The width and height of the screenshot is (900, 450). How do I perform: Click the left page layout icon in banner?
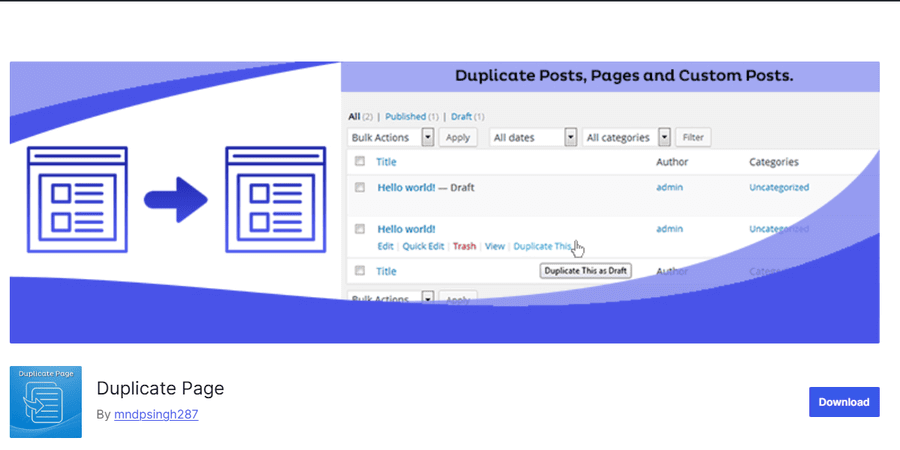pyautogui.click(x=77, y=199)
